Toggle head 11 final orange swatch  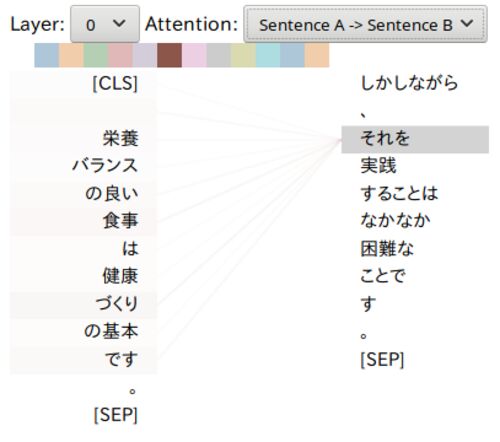[317, 55]
